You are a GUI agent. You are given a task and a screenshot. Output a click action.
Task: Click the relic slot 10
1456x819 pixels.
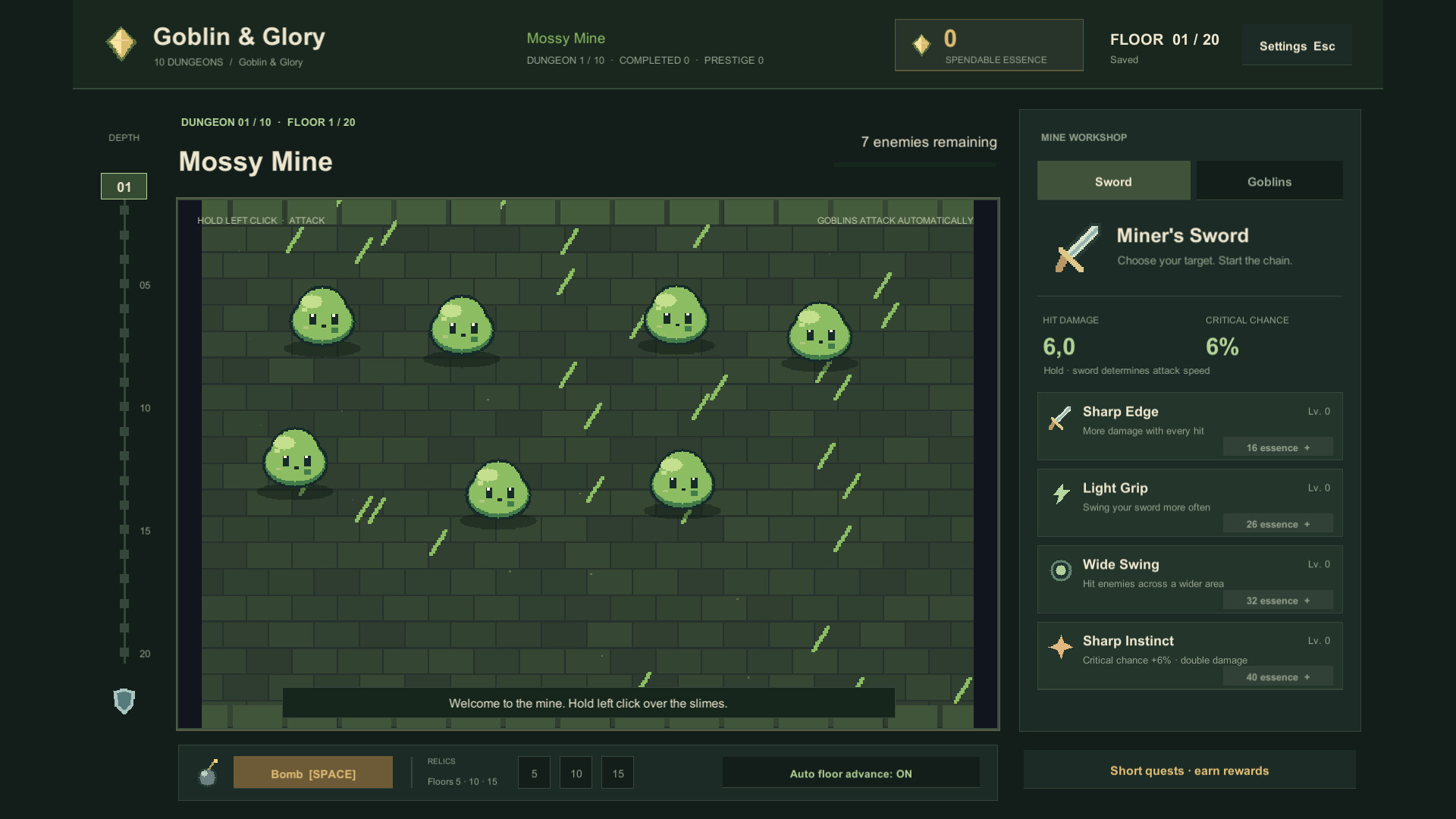tap(576, 773)
